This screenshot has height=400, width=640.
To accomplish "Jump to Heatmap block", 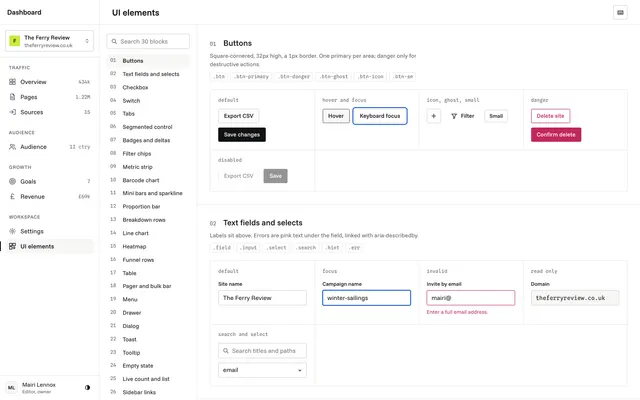I will [x=148, y=247].
